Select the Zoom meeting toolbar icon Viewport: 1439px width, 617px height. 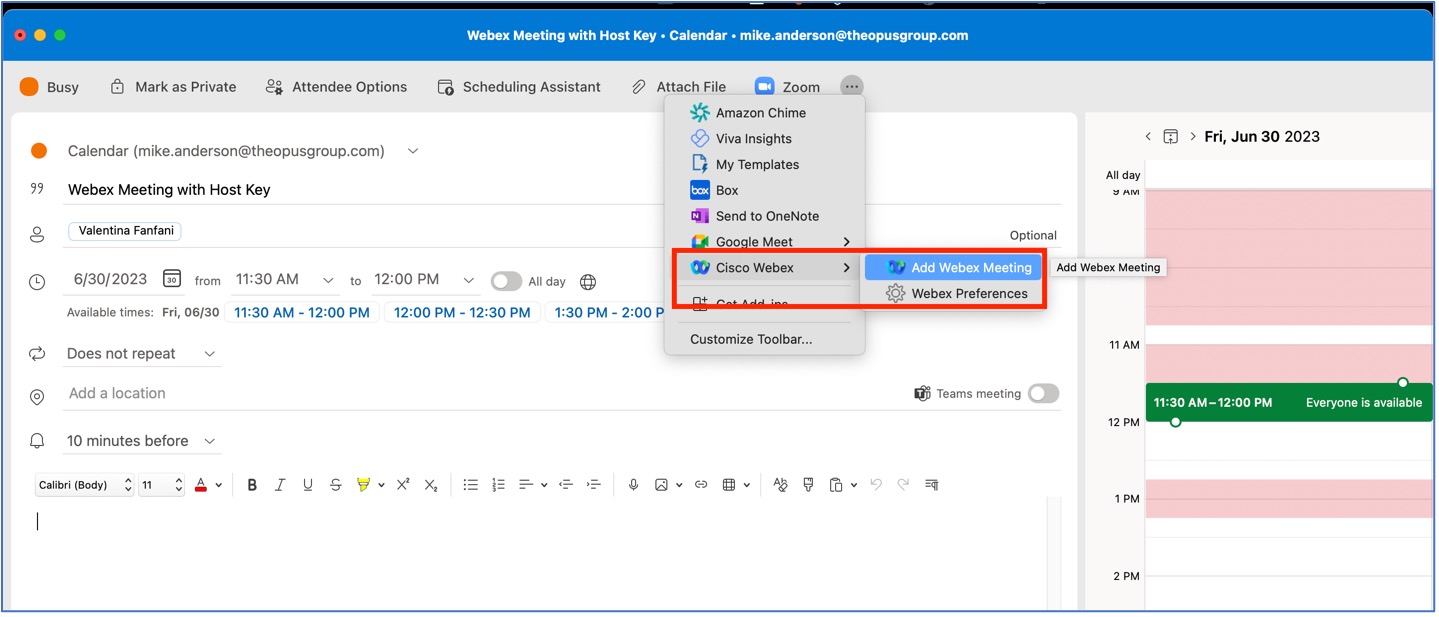788,86
